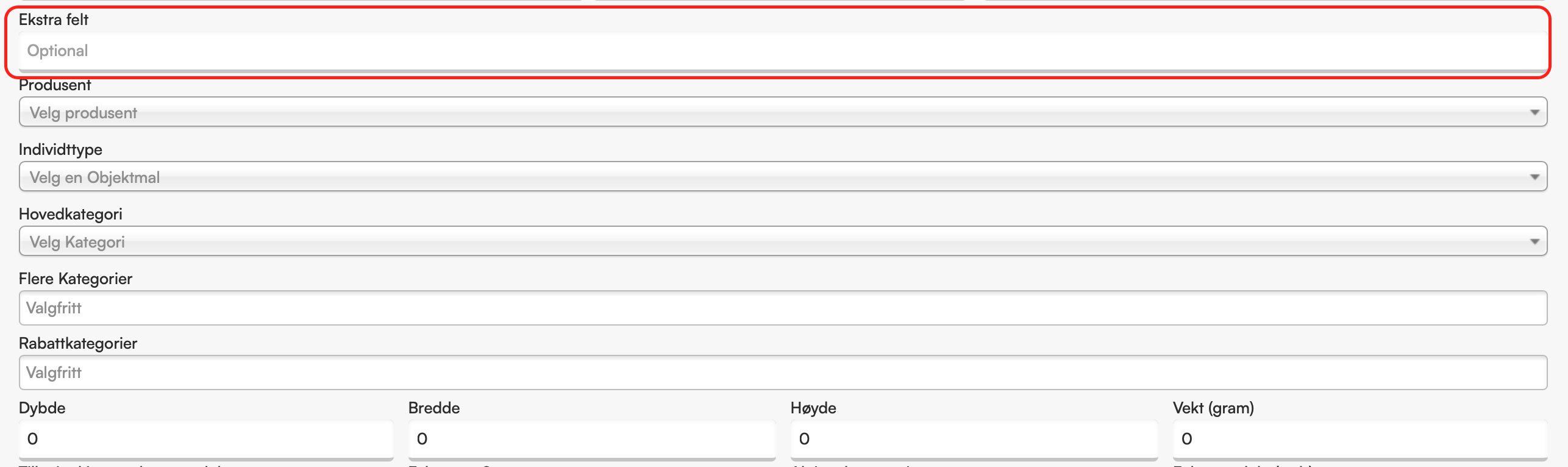Select the Bredde number field

coord(592,439)
